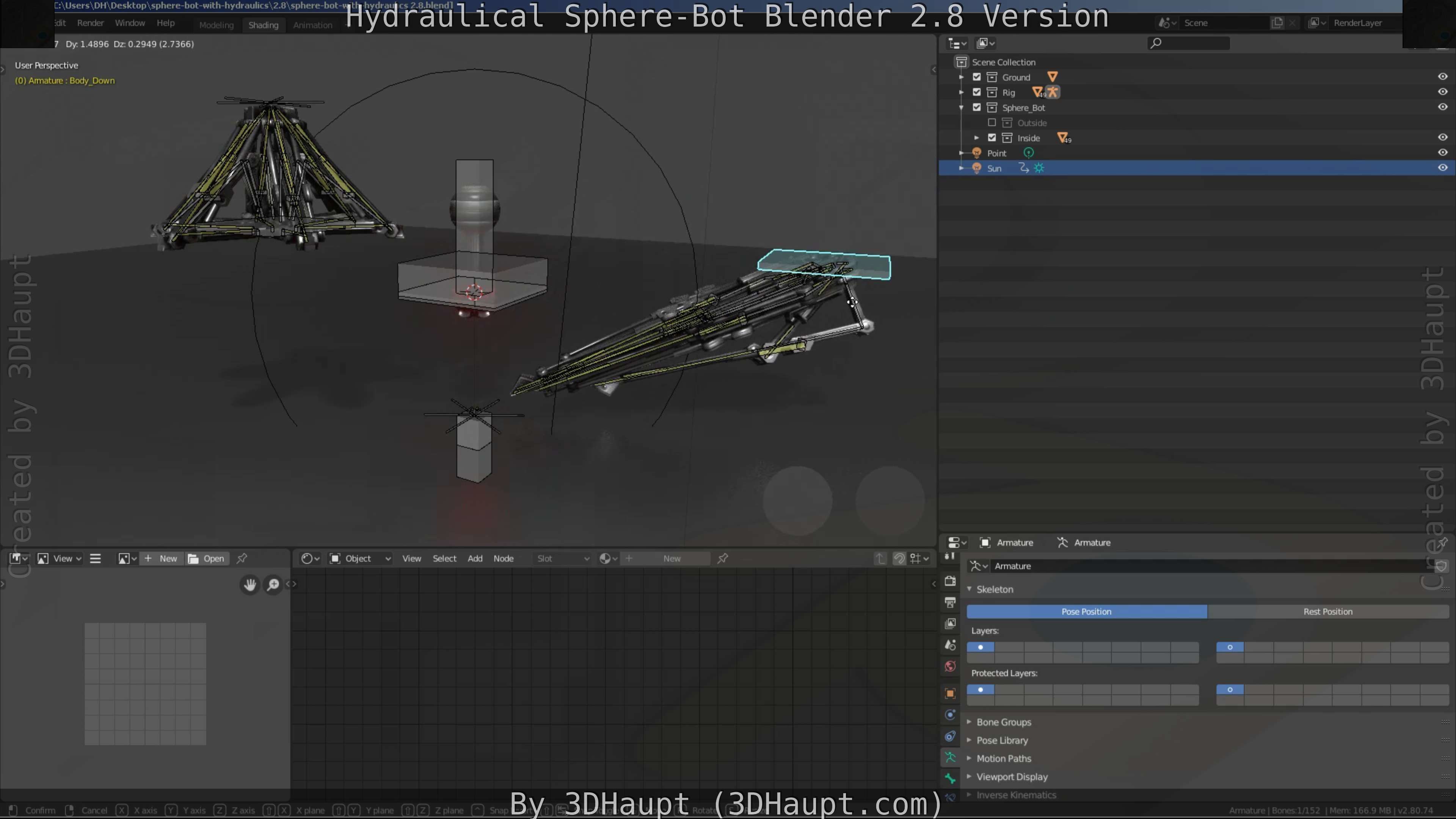Expand the Bone Groups panel
This screenshot has height=819, width=1456.
[970, 722]
